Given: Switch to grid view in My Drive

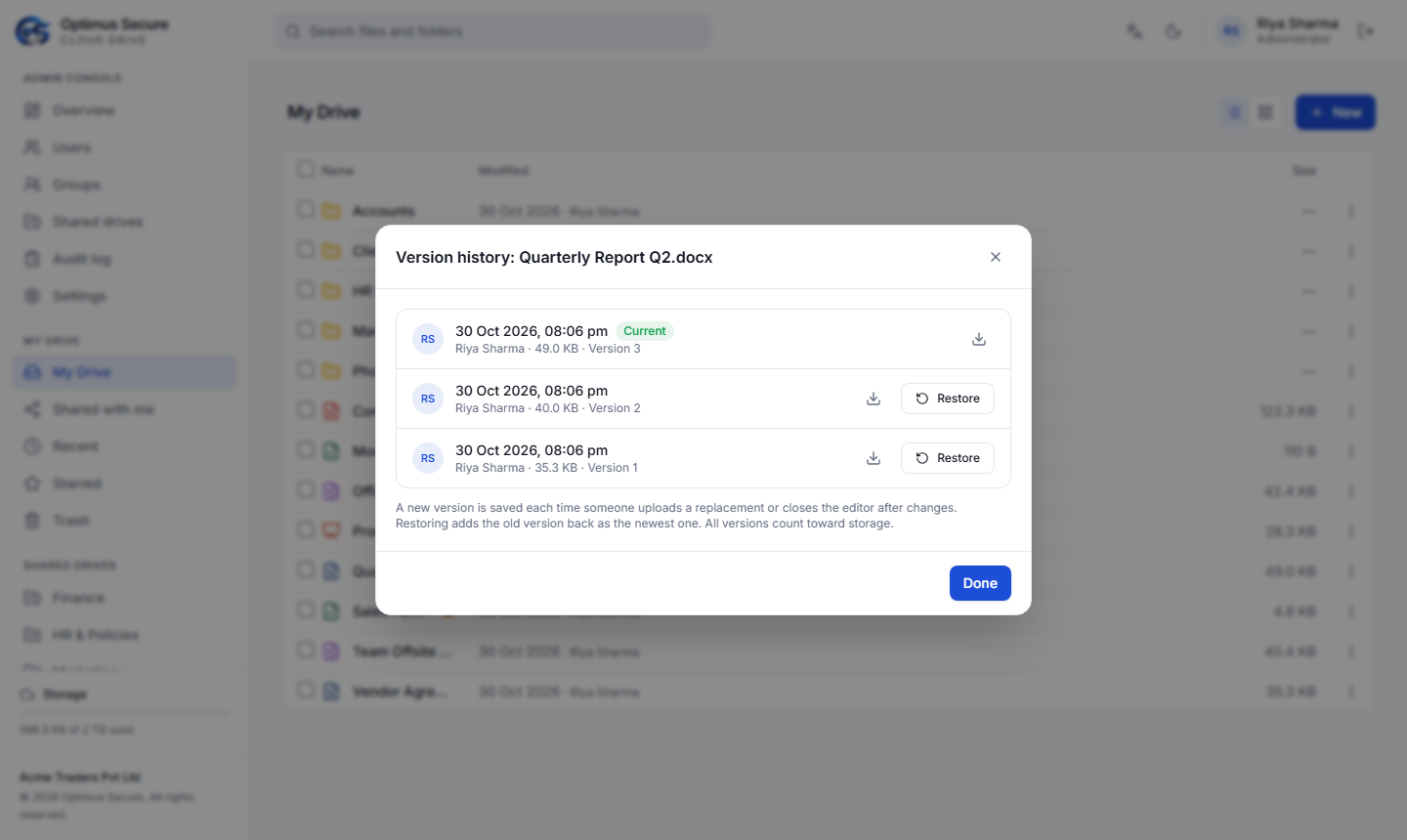Looking at the screenshot, I should tap(1265, 112).
